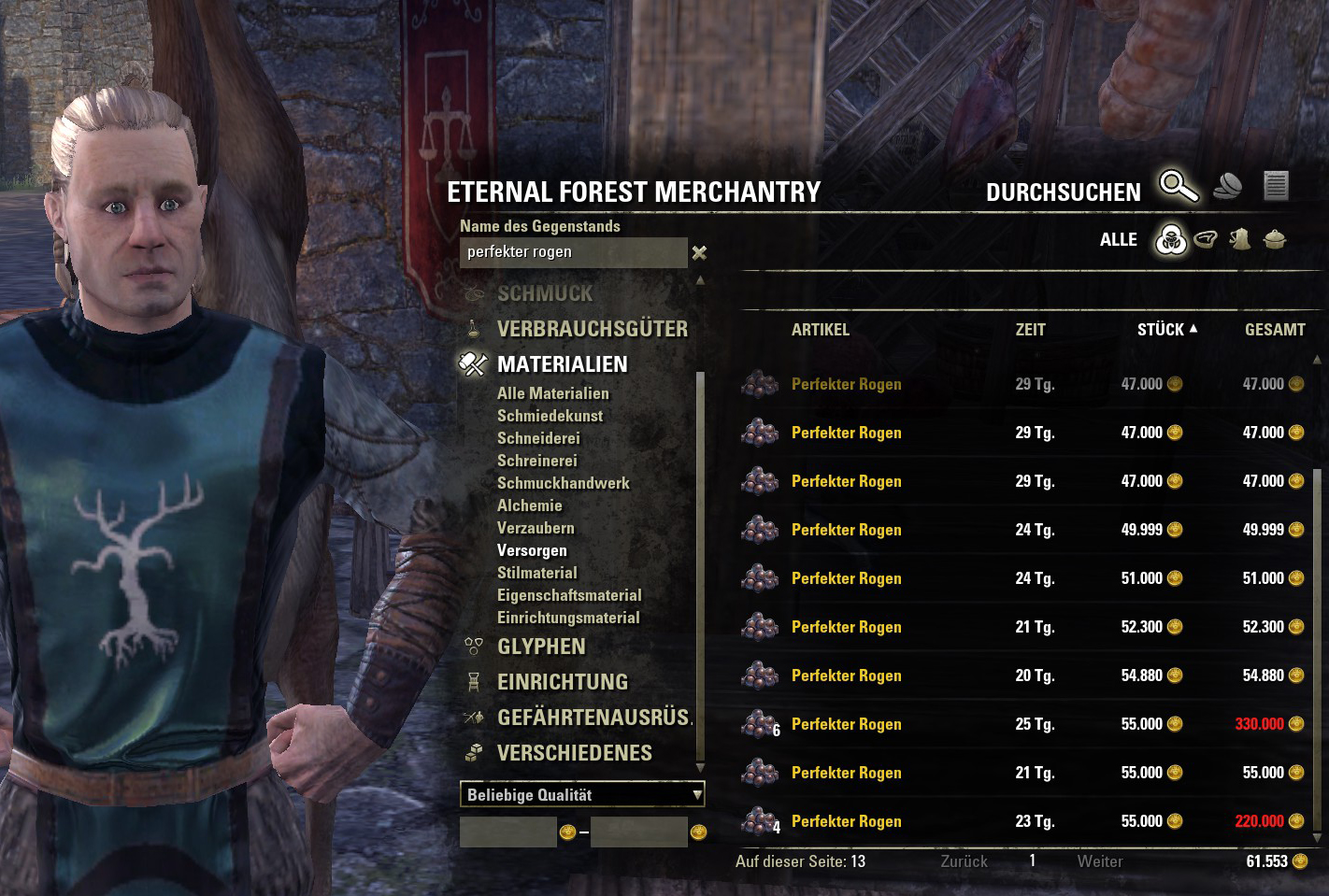
Task: Select the Versorgen subcategory
Action: (x=532, y=550)
